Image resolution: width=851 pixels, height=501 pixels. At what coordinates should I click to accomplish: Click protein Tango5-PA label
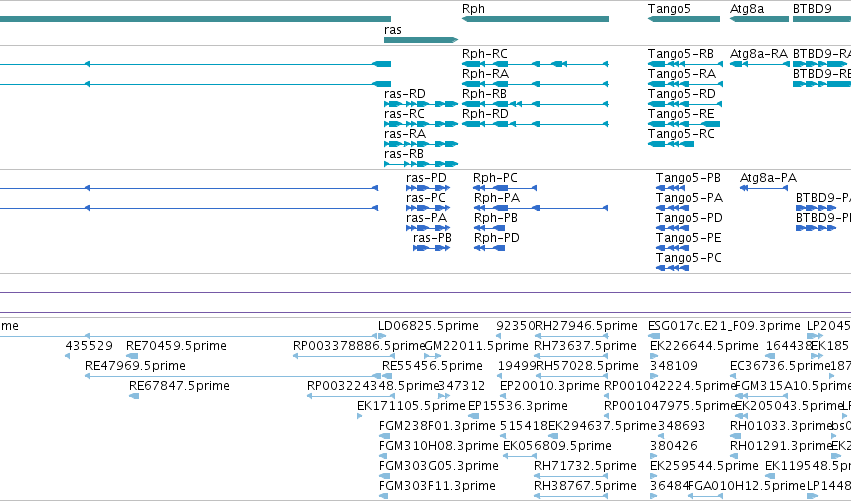pyautogui.click(x=689, y=198)
